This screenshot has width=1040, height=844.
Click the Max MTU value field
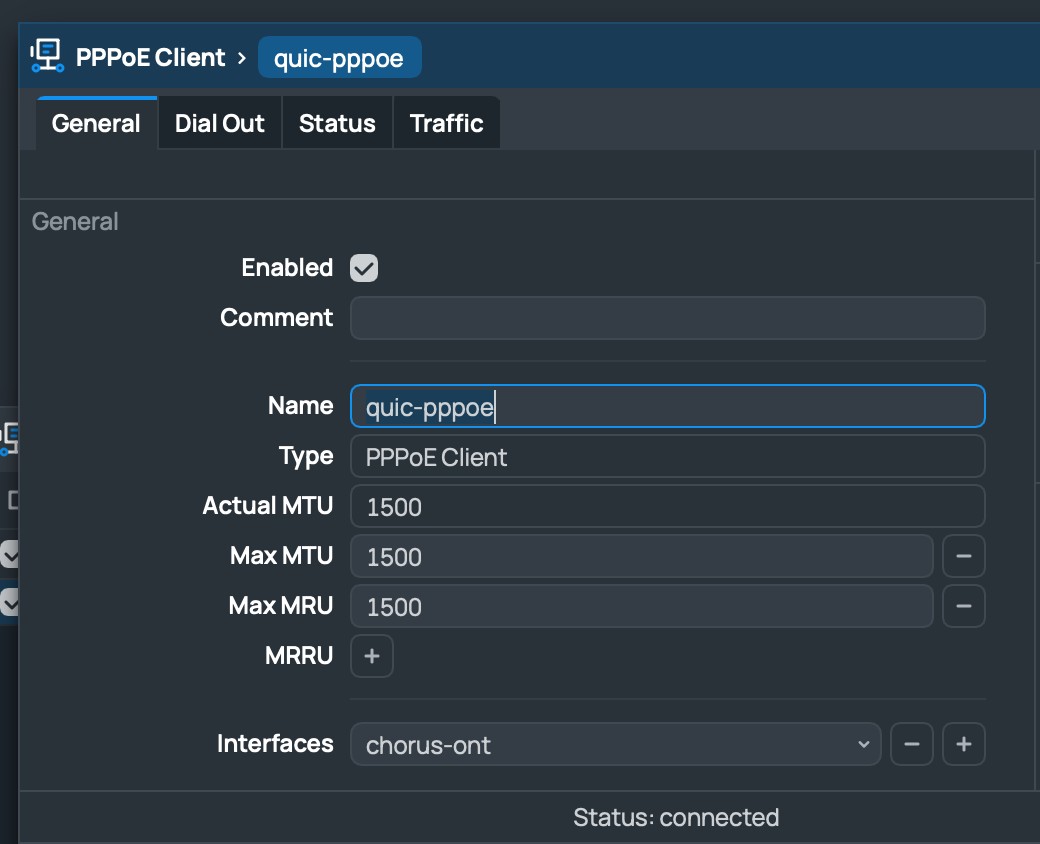[641, 556]
